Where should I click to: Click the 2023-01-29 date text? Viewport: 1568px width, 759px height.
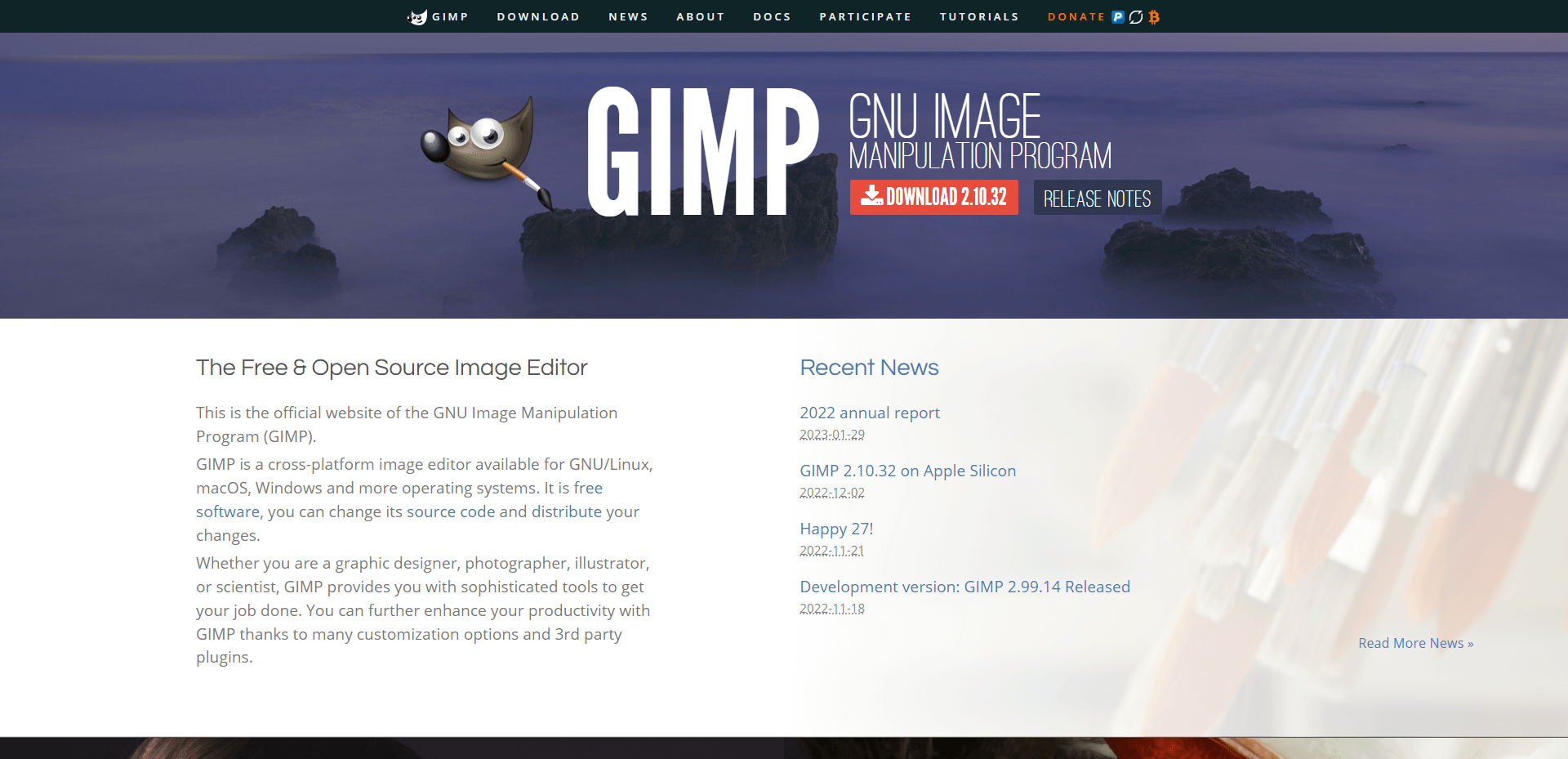coord(832,435)
